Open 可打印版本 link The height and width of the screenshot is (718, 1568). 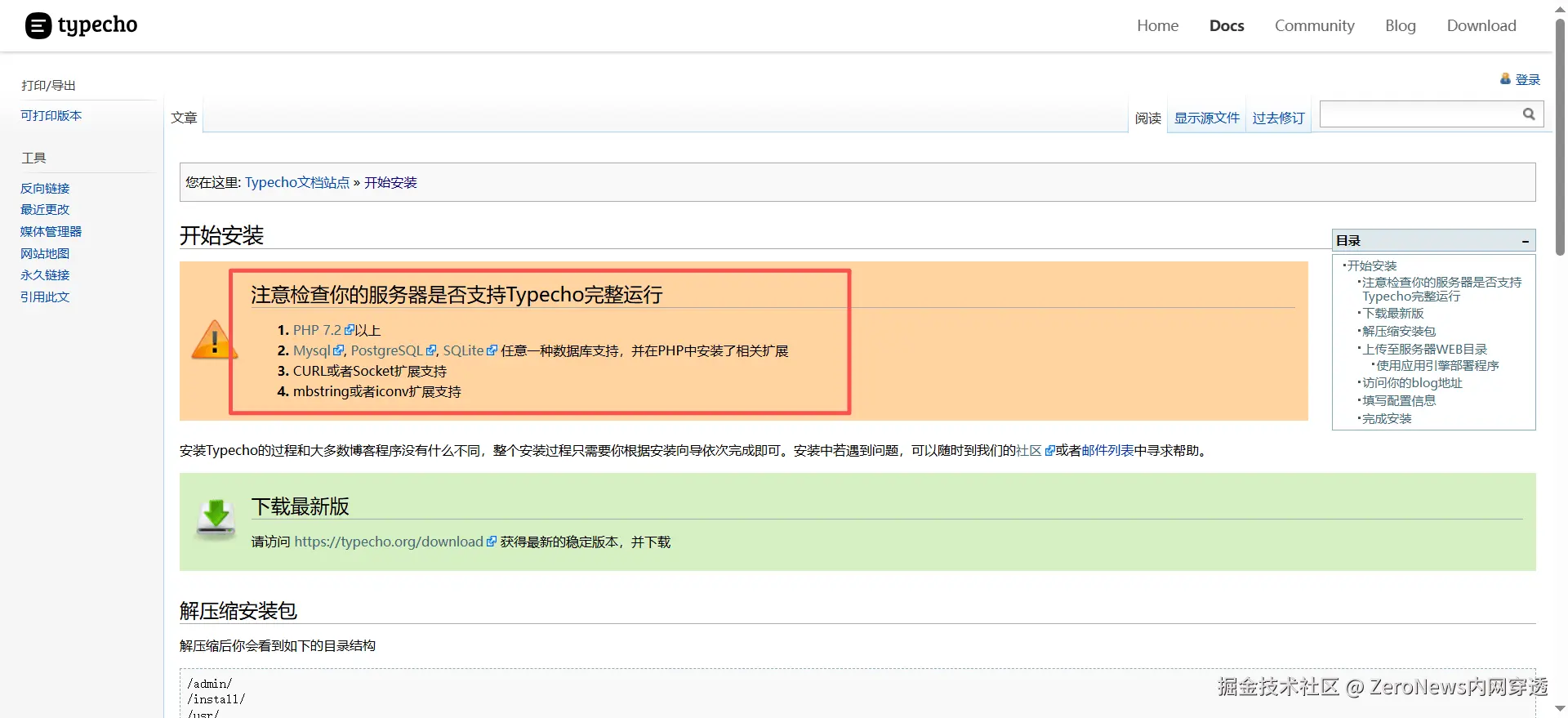coord(51,115)
